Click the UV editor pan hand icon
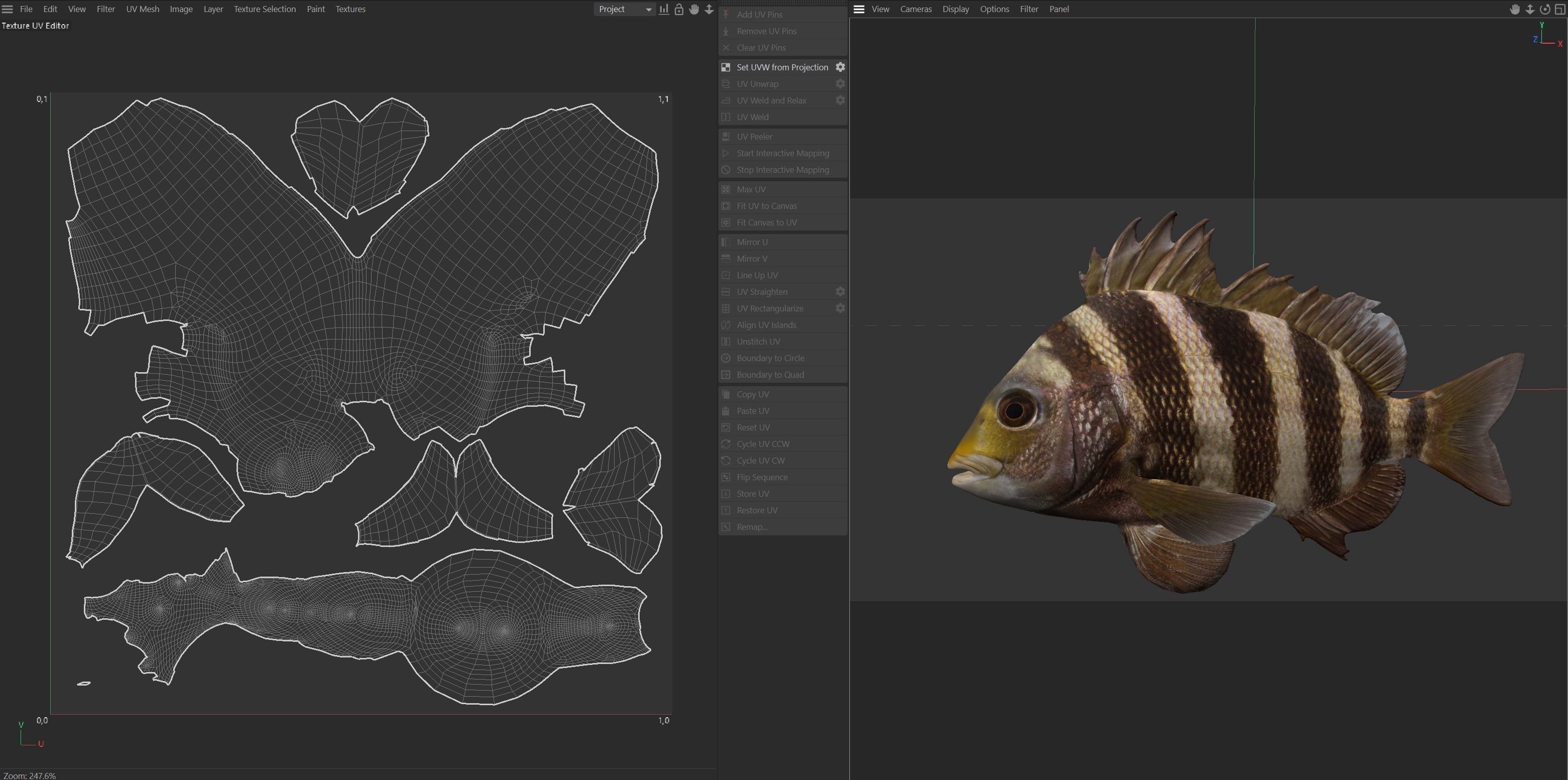1568x780 pixels. [x=694, y=9]
